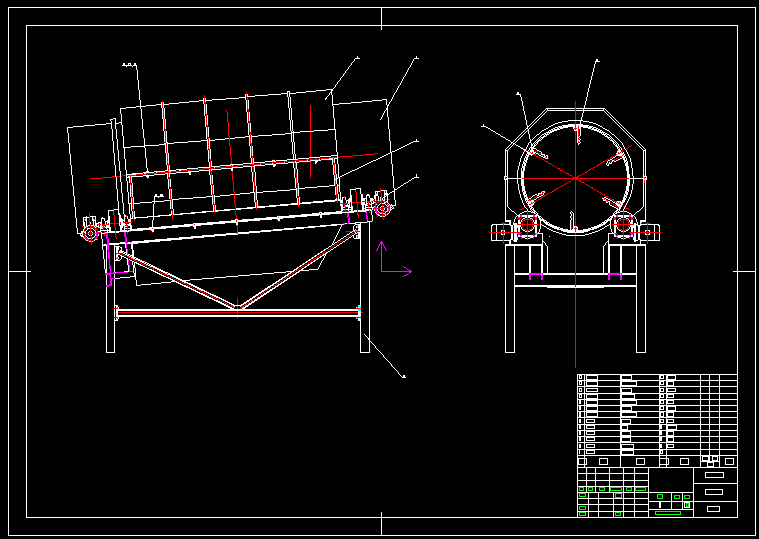
Task: Pick the right-end red roller in the side view
Action: pyautogui.click(x=382, y=209)
